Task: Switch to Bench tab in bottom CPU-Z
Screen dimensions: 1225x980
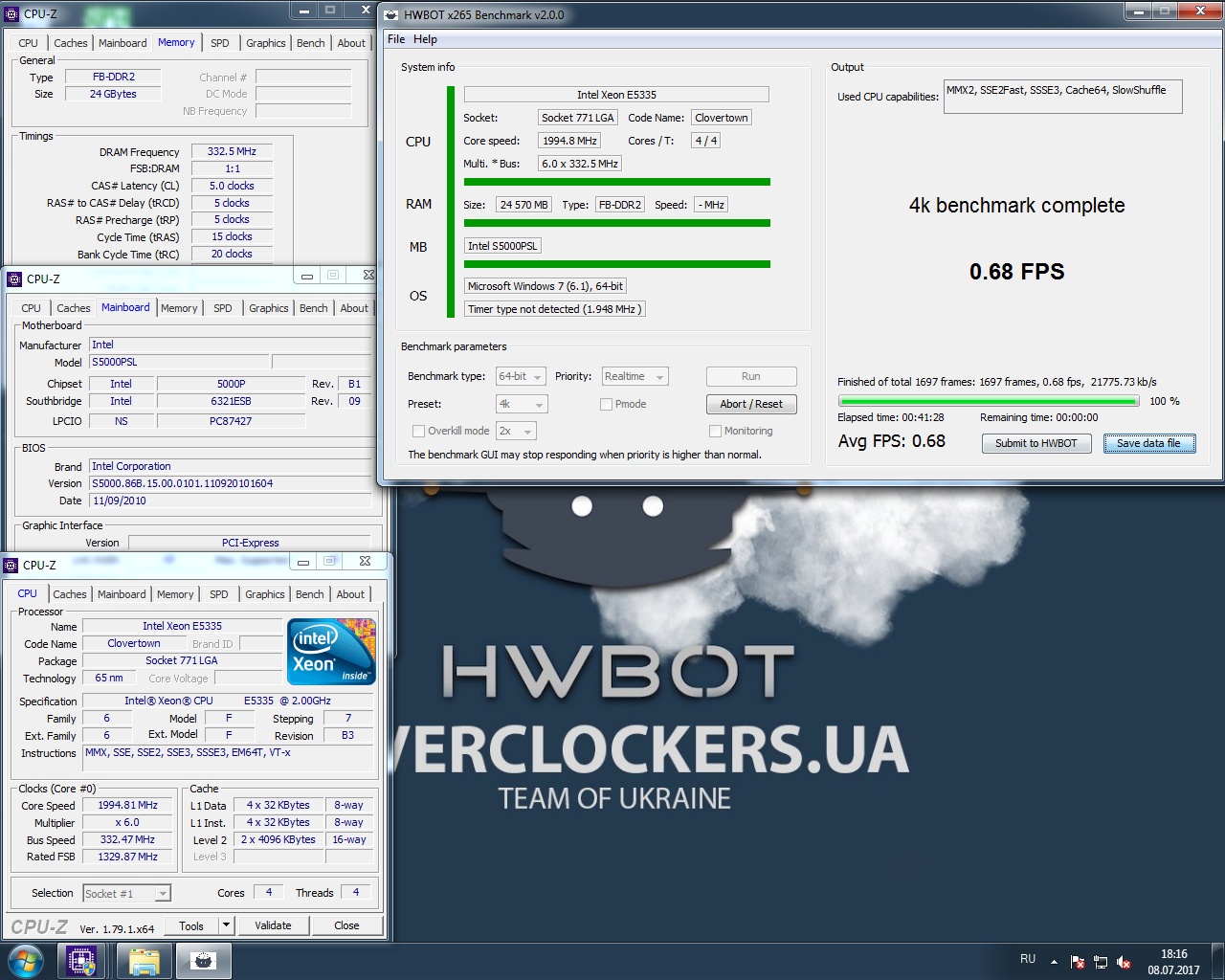Action: pos(310,594)
